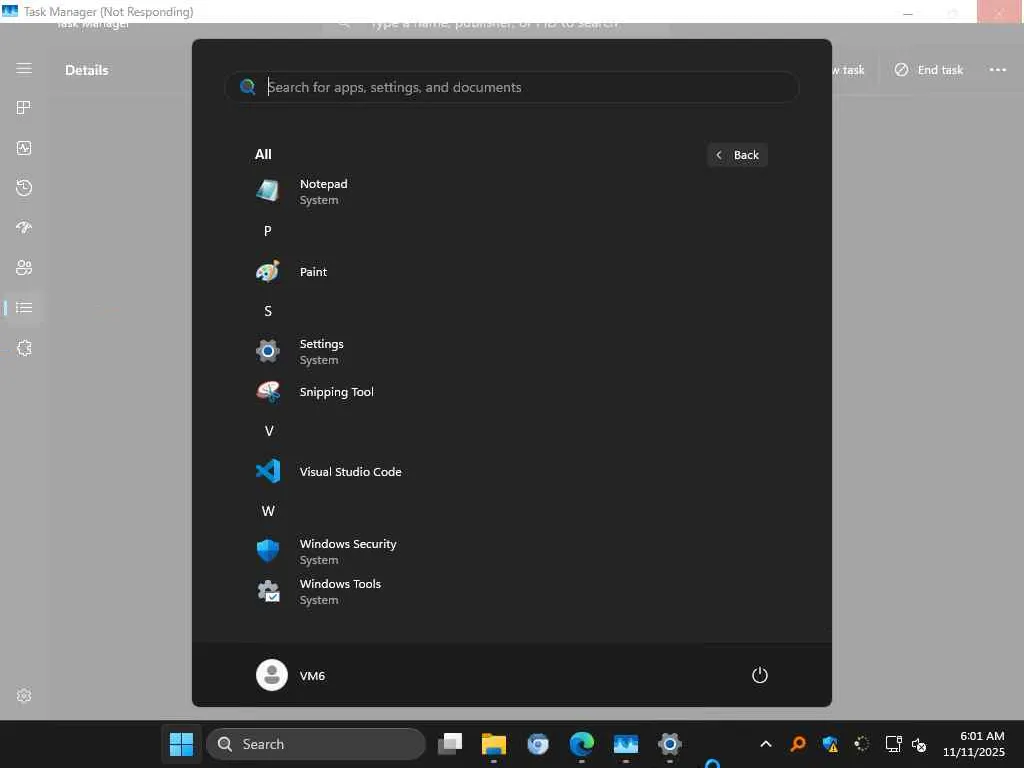
Task: Click the taskbar Search box
Action: point(316,744)
